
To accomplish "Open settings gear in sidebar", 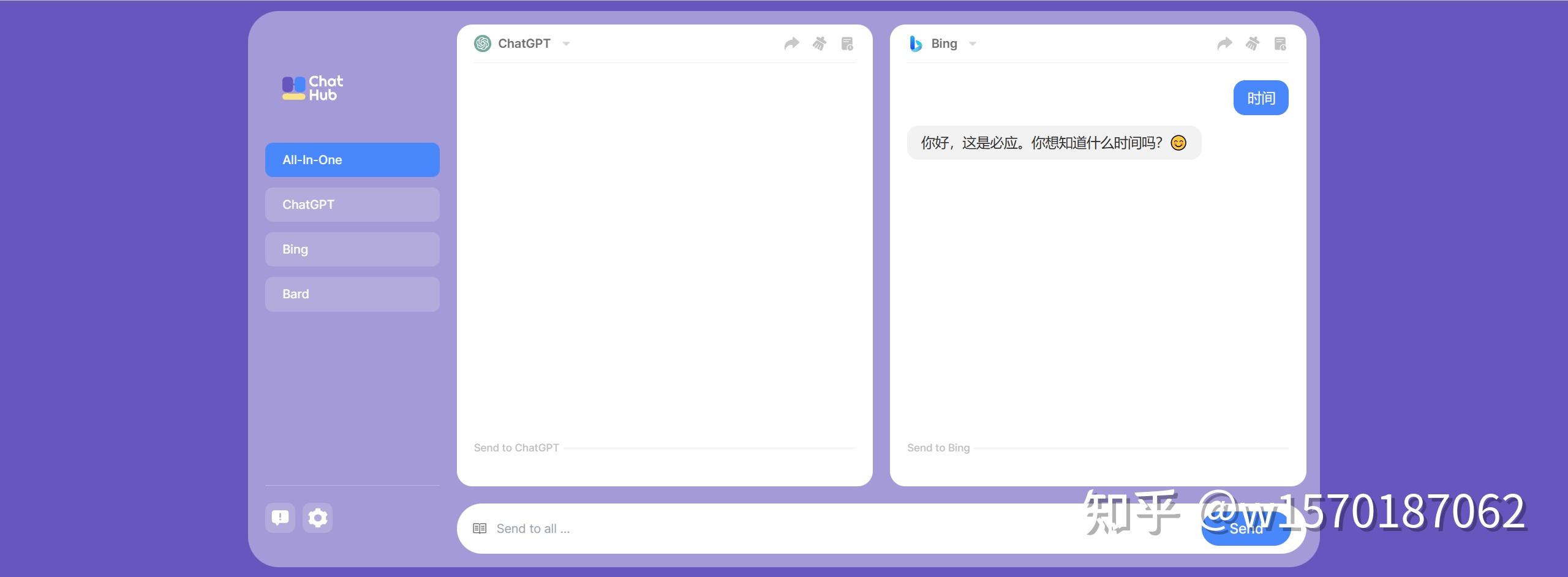I will tap(317, 518).
